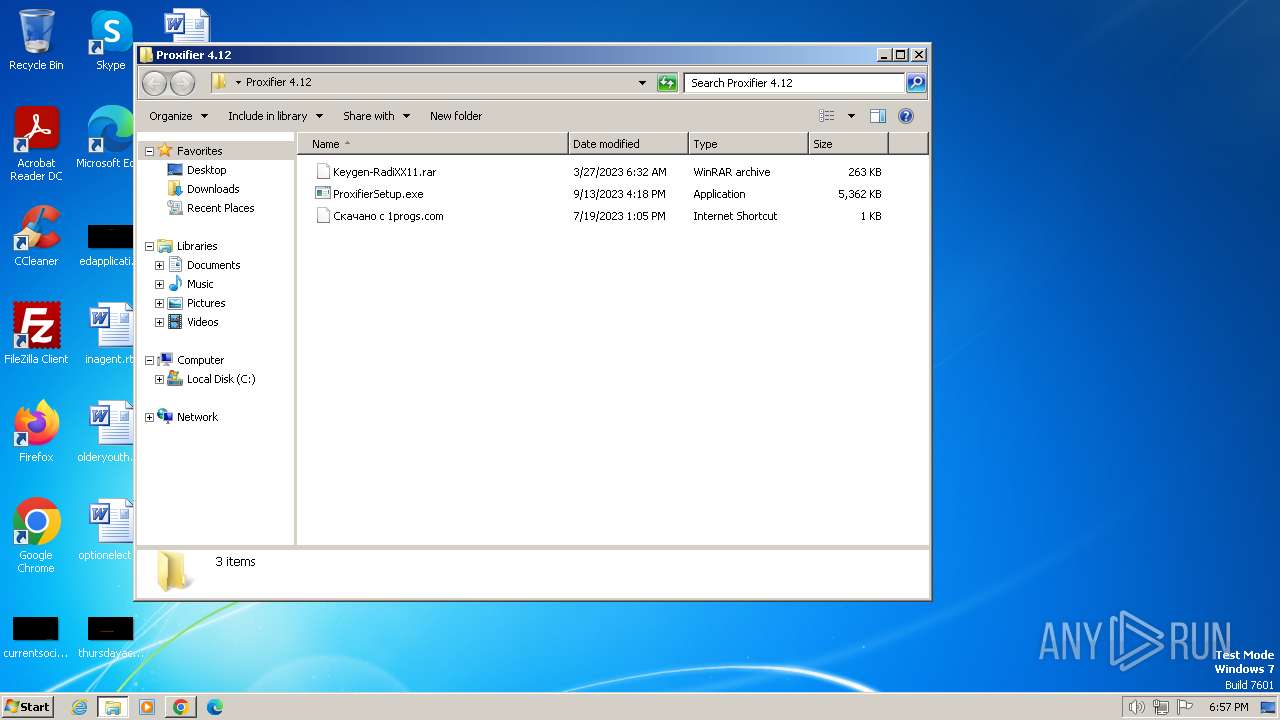Click Microsoft Edge icon in the taskbar
This screenshot has height=720, width=1280.
214,707
